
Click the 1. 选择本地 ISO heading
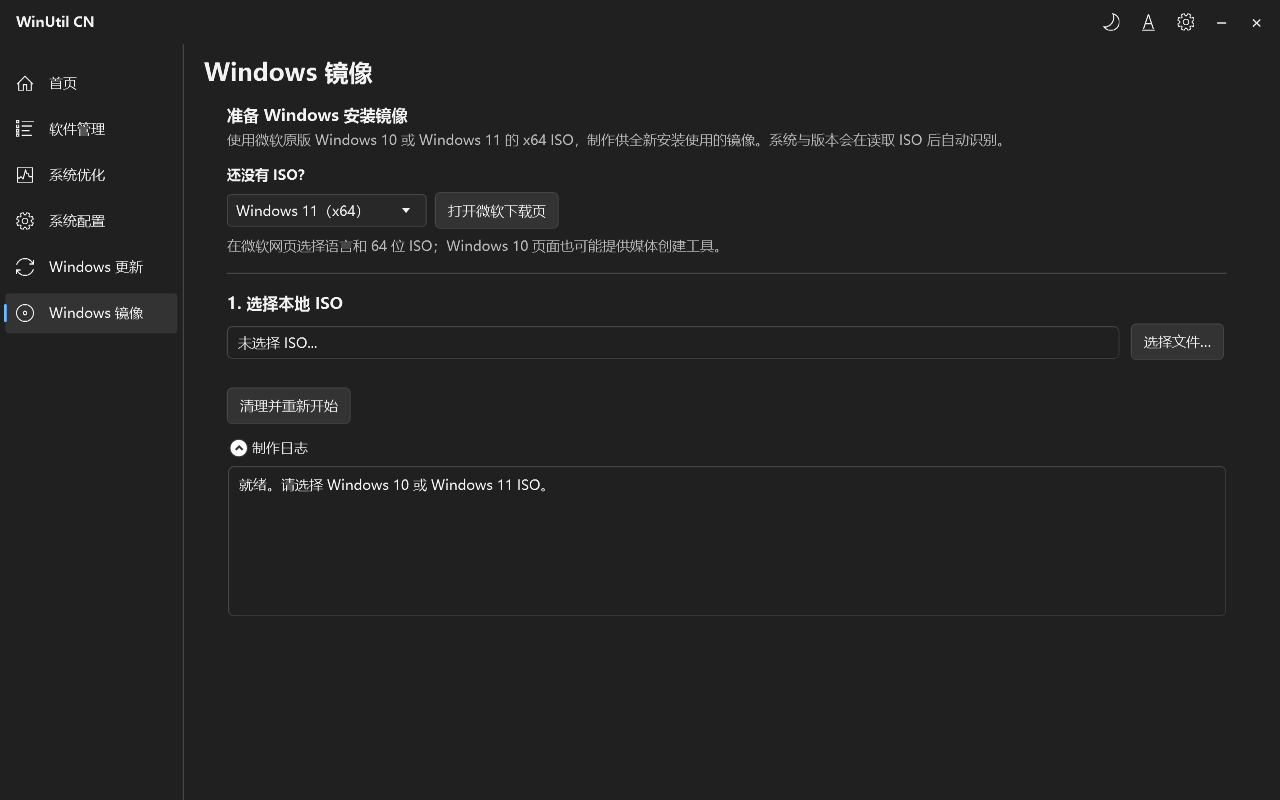click(285, 303)
